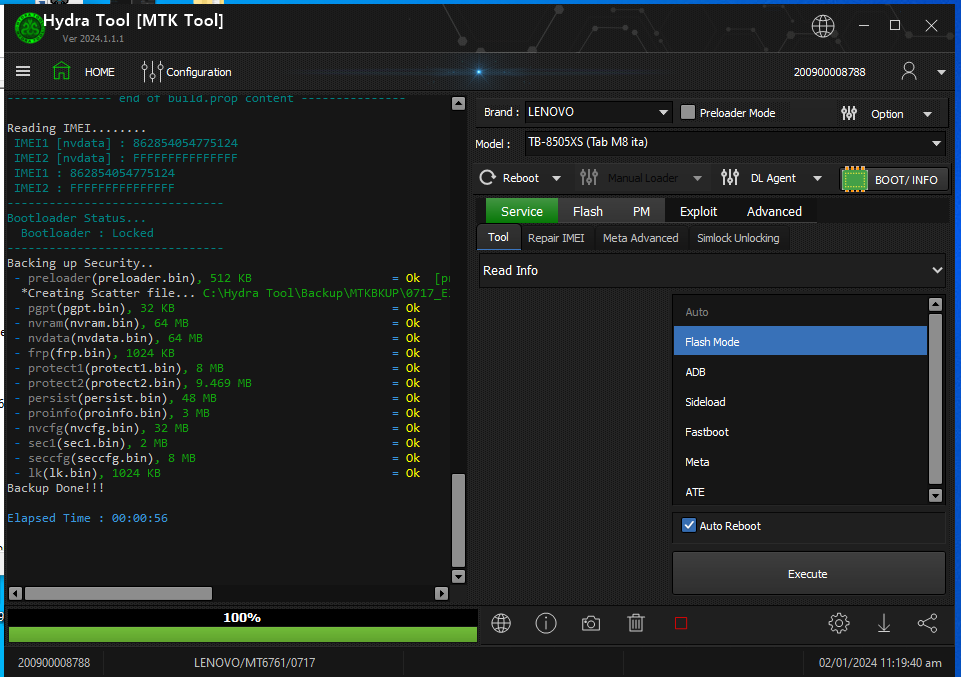Screen dimensions: 961x677
Task: Switch to the Exploit tab
Action: [x=698, y=211]
